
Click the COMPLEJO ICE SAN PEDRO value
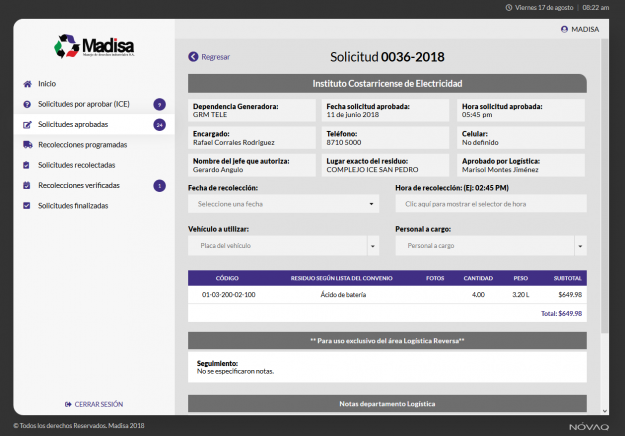[x=372, y=170]
